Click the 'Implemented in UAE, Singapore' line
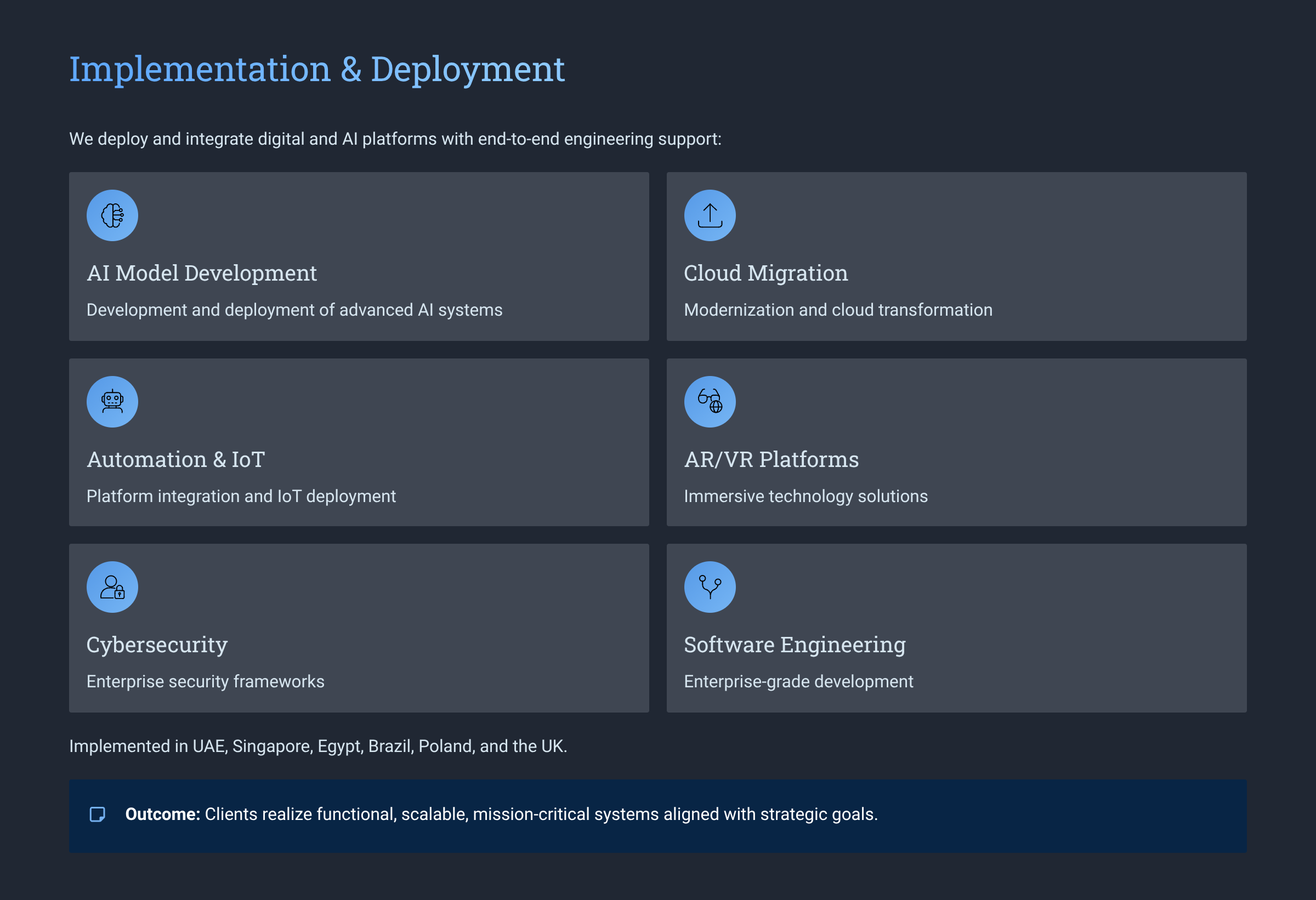Viewport: 1316px width, 900px height. (317, 747)
